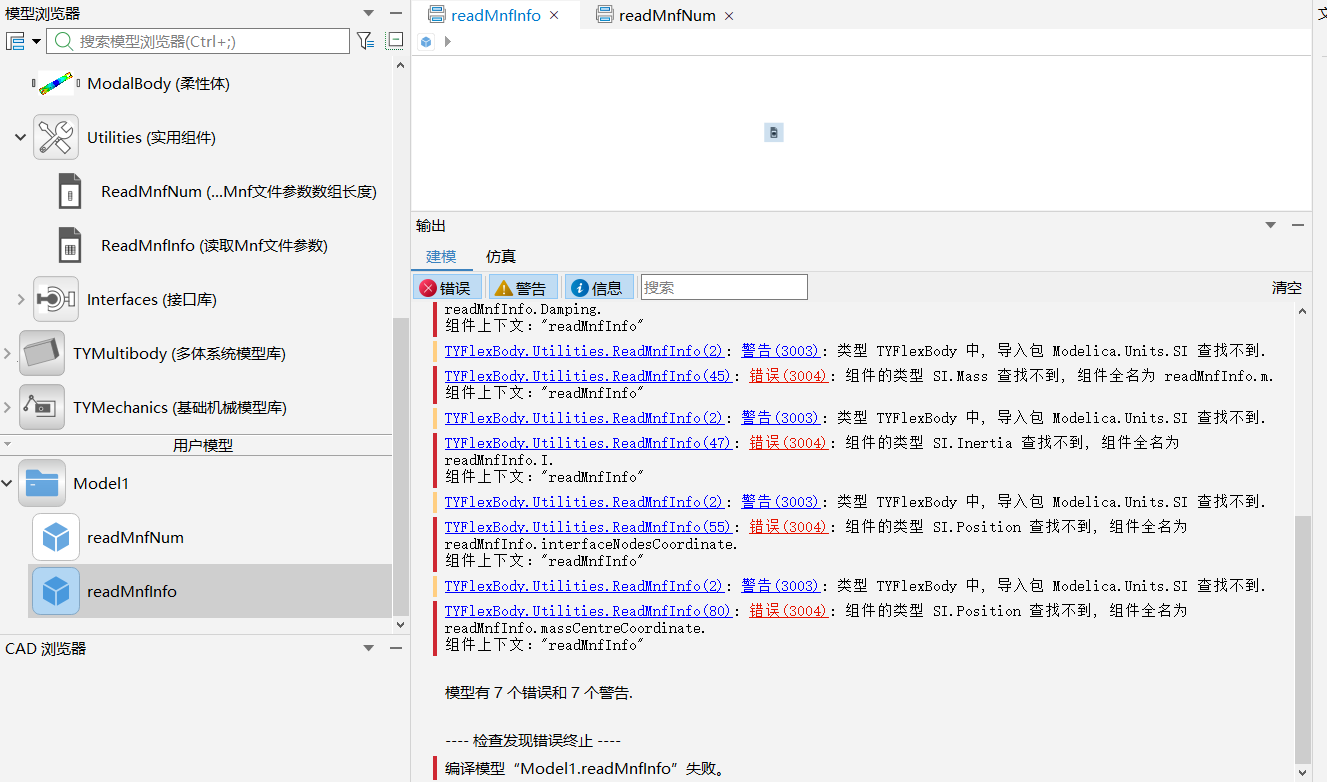Open the 输出 panel options dropdown
The width and height of the screenshot is (1327, 782).
pyautogui.click(x=1271, y=225)
